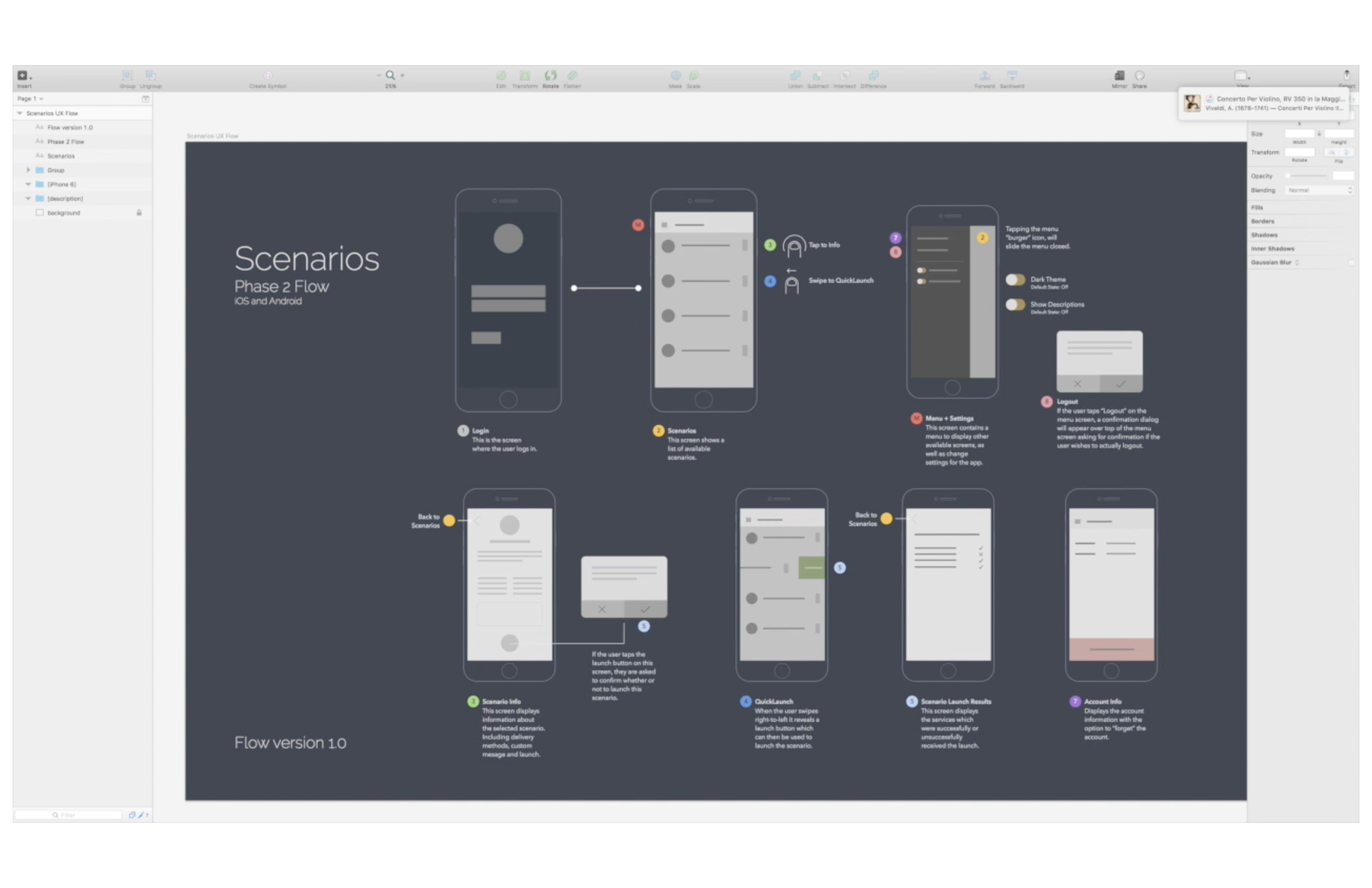Enable the Gaussian Blur checkbox
This screenshot has height=888, width=1372.
[x=1351, y=262]
